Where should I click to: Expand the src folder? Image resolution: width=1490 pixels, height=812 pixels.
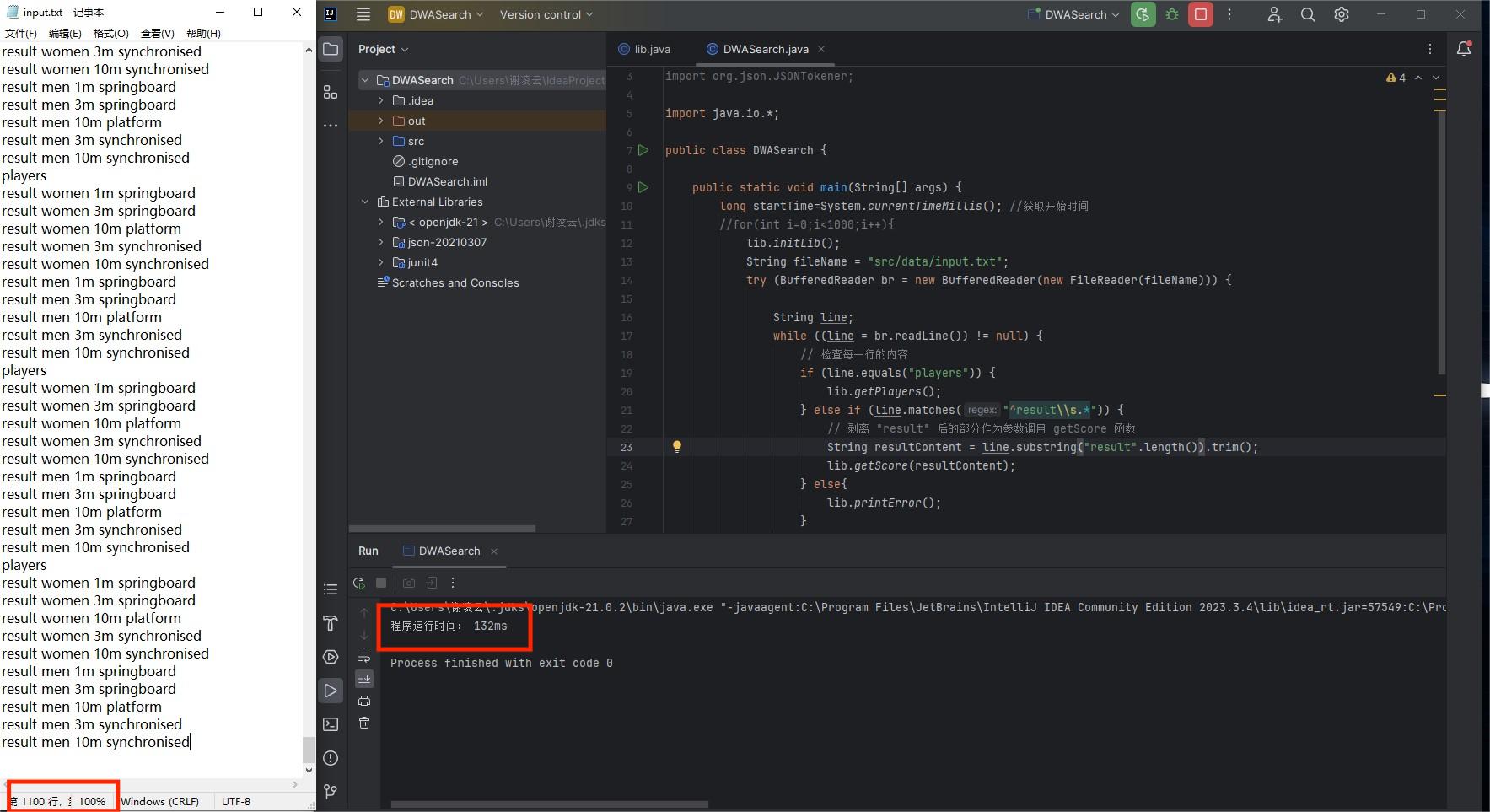pyautogui.click(x=380, y=141)
